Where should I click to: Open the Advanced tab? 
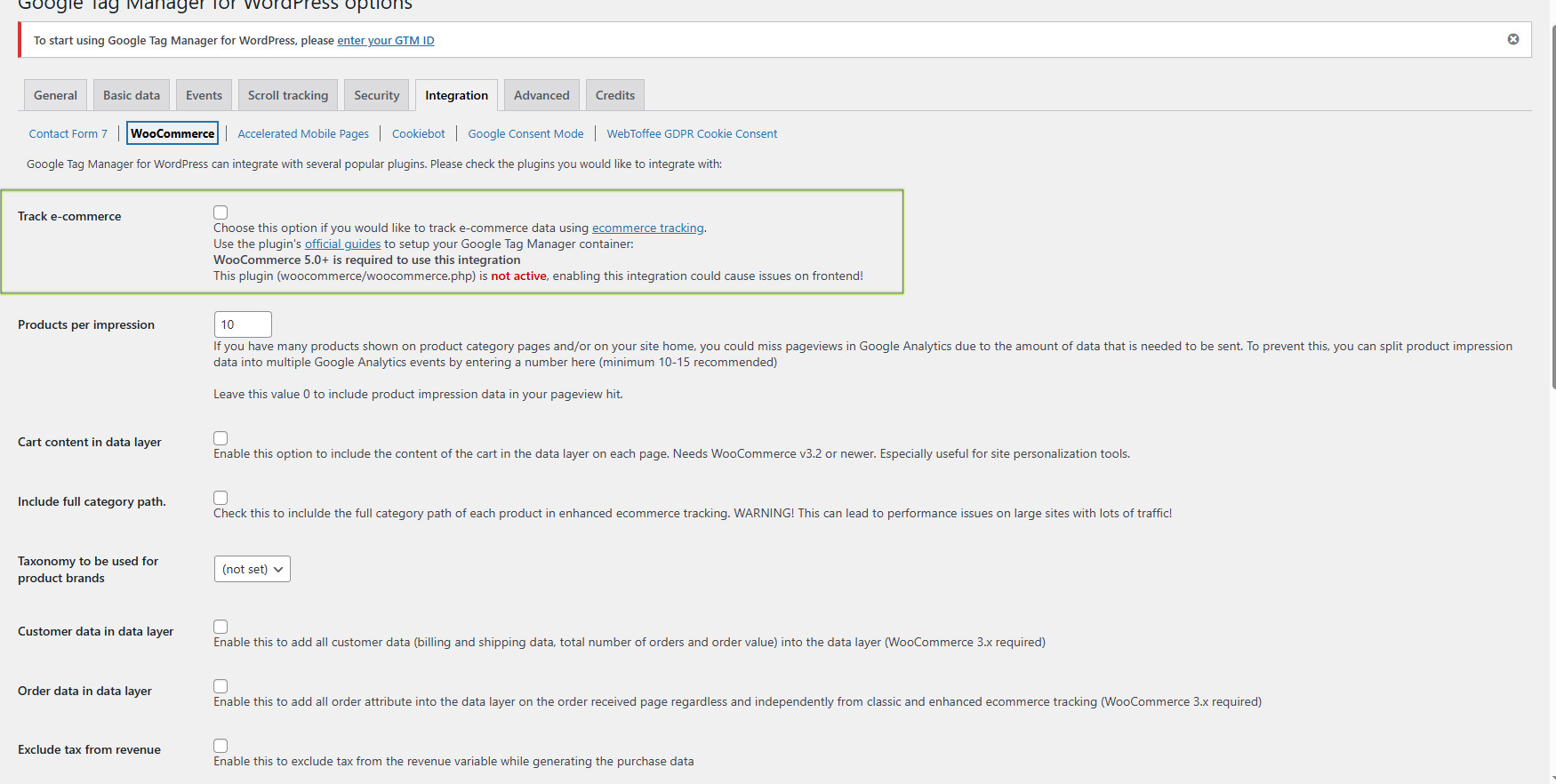tap(541, 95)
